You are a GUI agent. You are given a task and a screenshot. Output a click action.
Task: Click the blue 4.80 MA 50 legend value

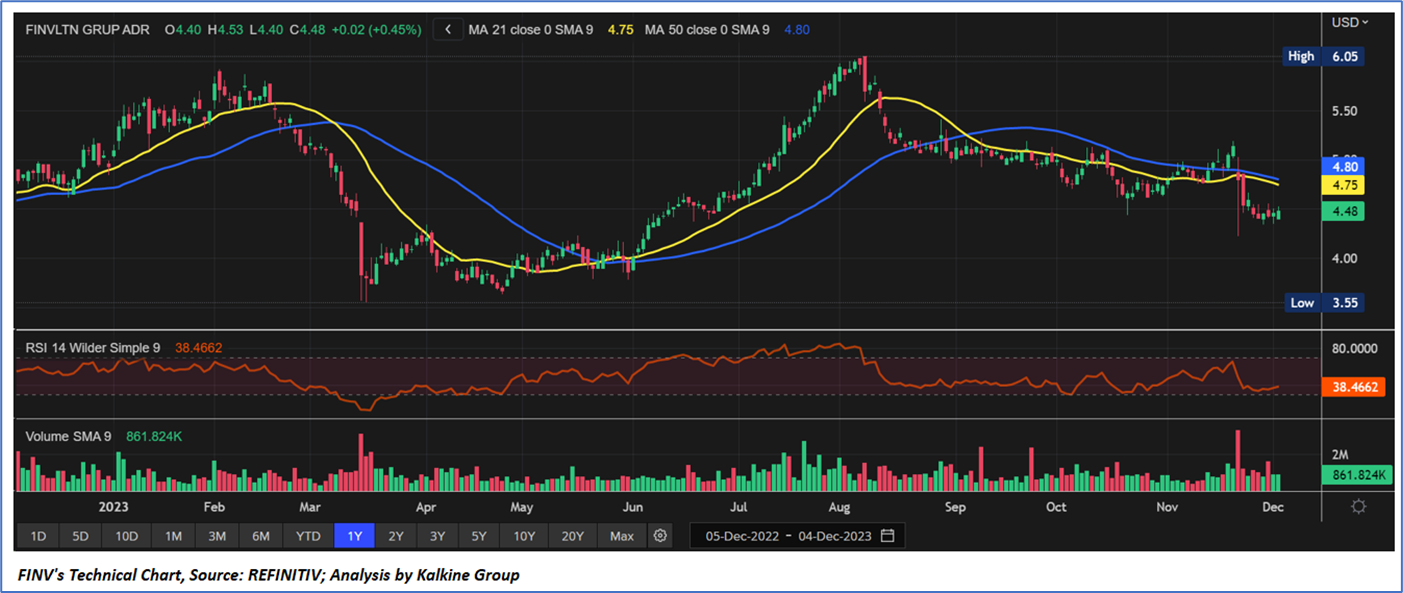[x=797, y=30]
